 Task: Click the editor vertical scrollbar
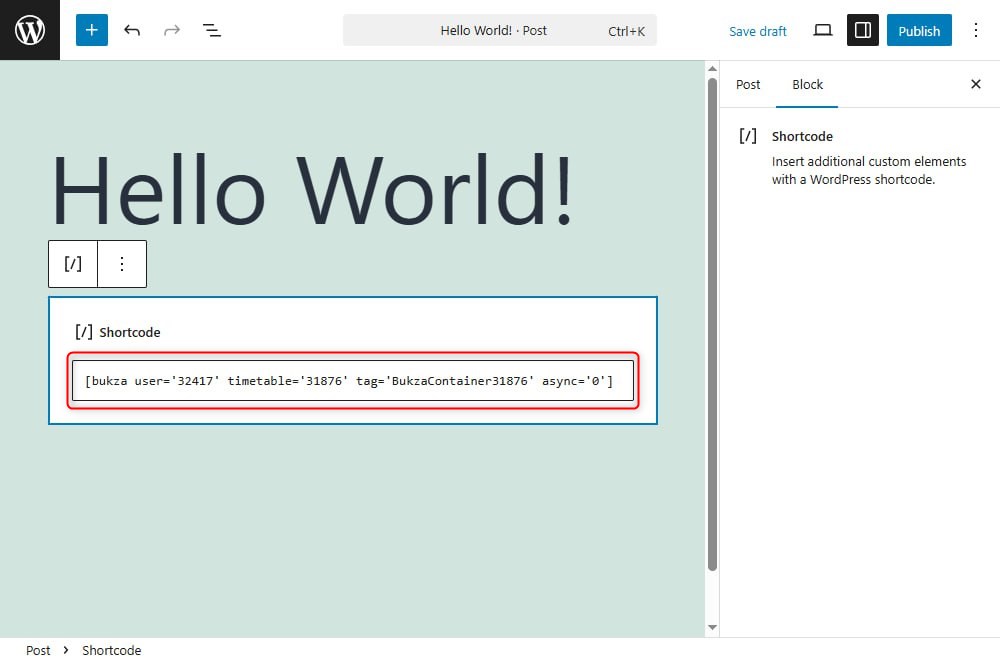pos(712,320)
